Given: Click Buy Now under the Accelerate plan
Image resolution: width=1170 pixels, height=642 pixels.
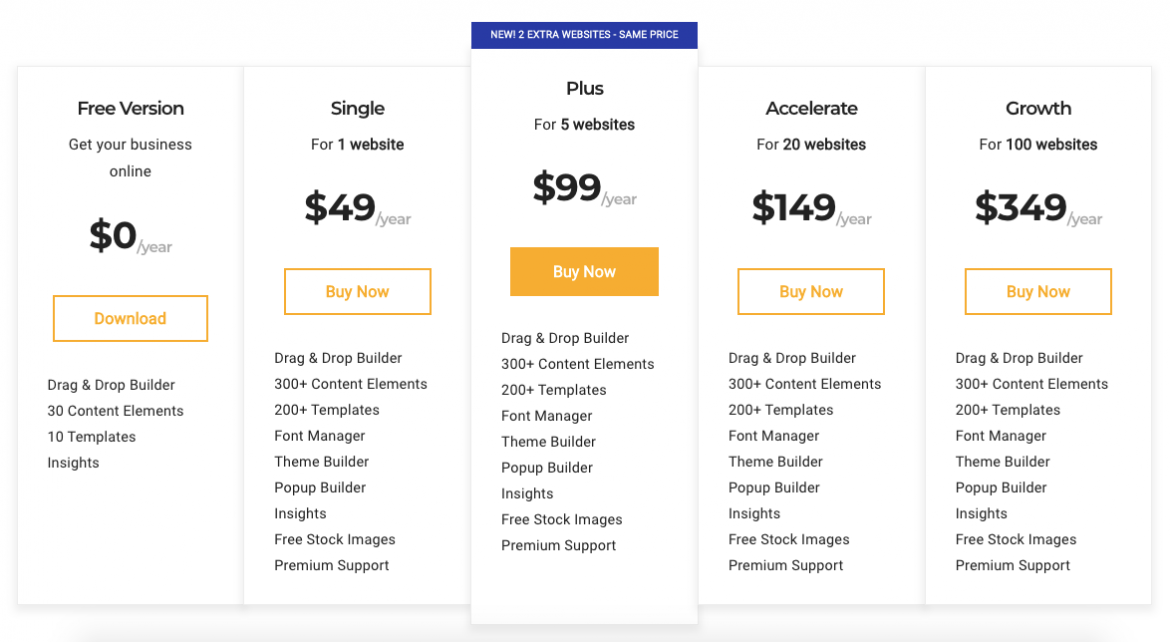Looking at the screenshot, I should point(810,291).
